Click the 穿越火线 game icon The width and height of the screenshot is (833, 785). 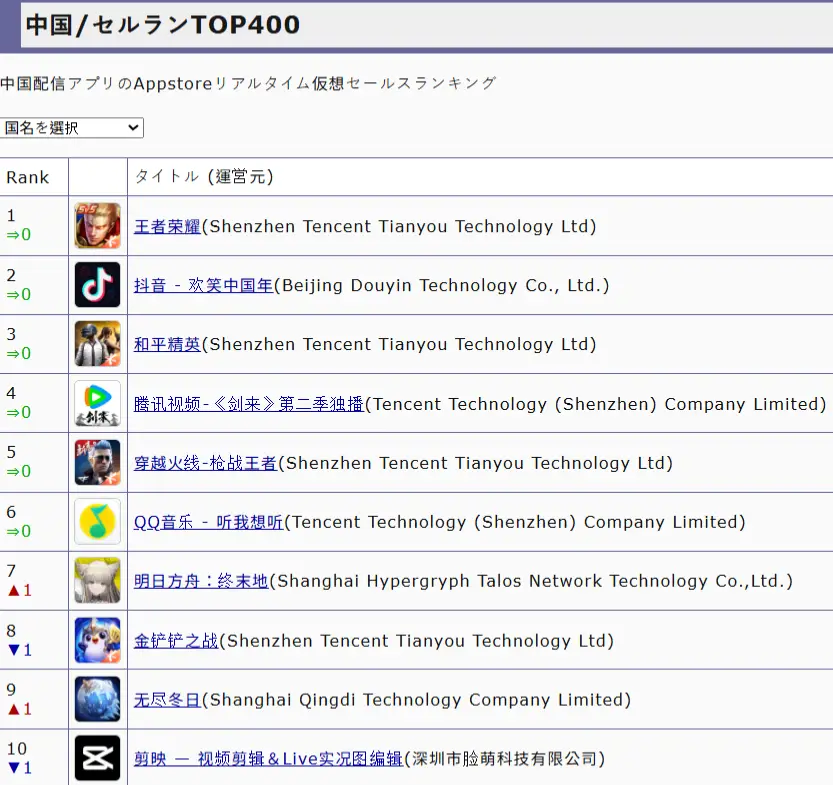point(97,462)
